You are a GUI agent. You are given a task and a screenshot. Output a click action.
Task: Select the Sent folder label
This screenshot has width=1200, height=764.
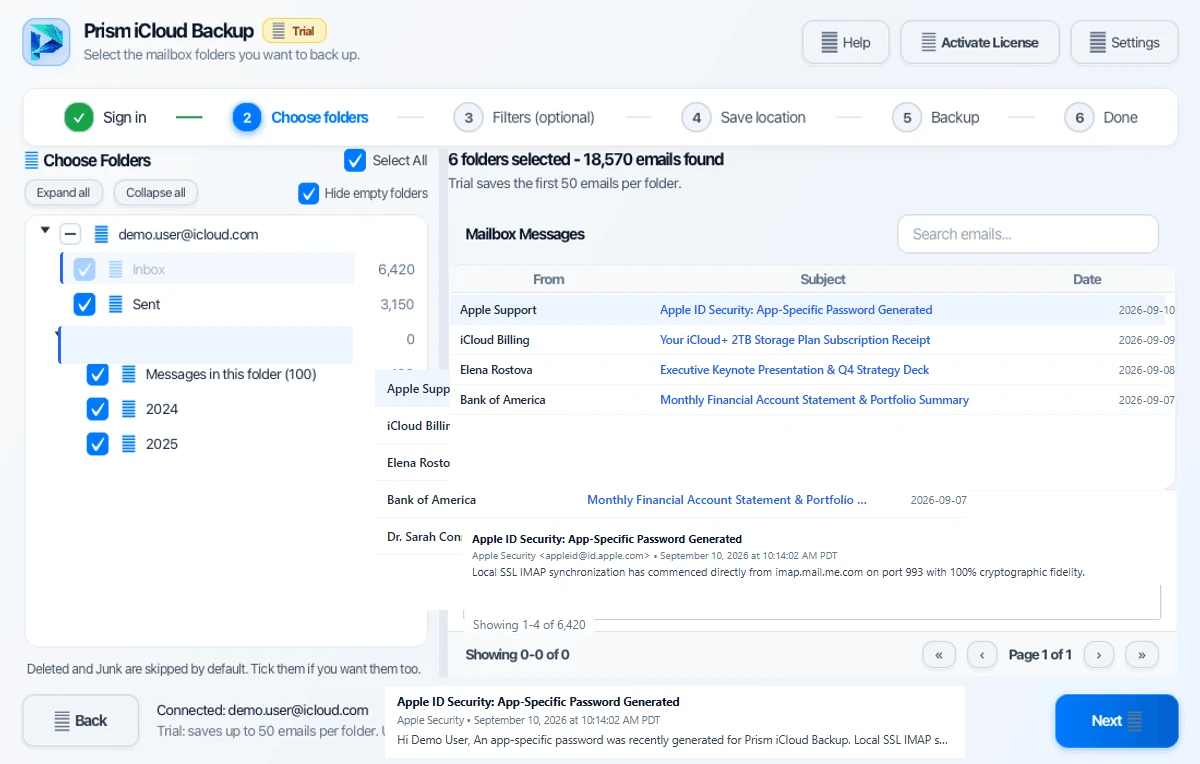tap(146, 304)
